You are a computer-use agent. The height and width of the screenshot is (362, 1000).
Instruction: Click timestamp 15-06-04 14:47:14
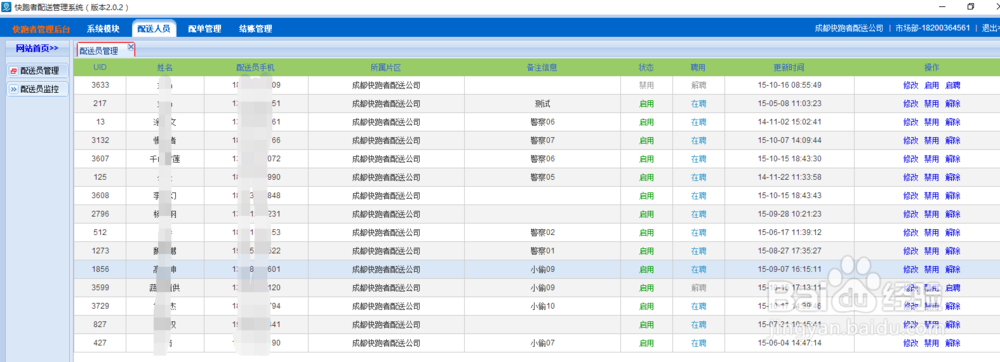coord(789,344)
